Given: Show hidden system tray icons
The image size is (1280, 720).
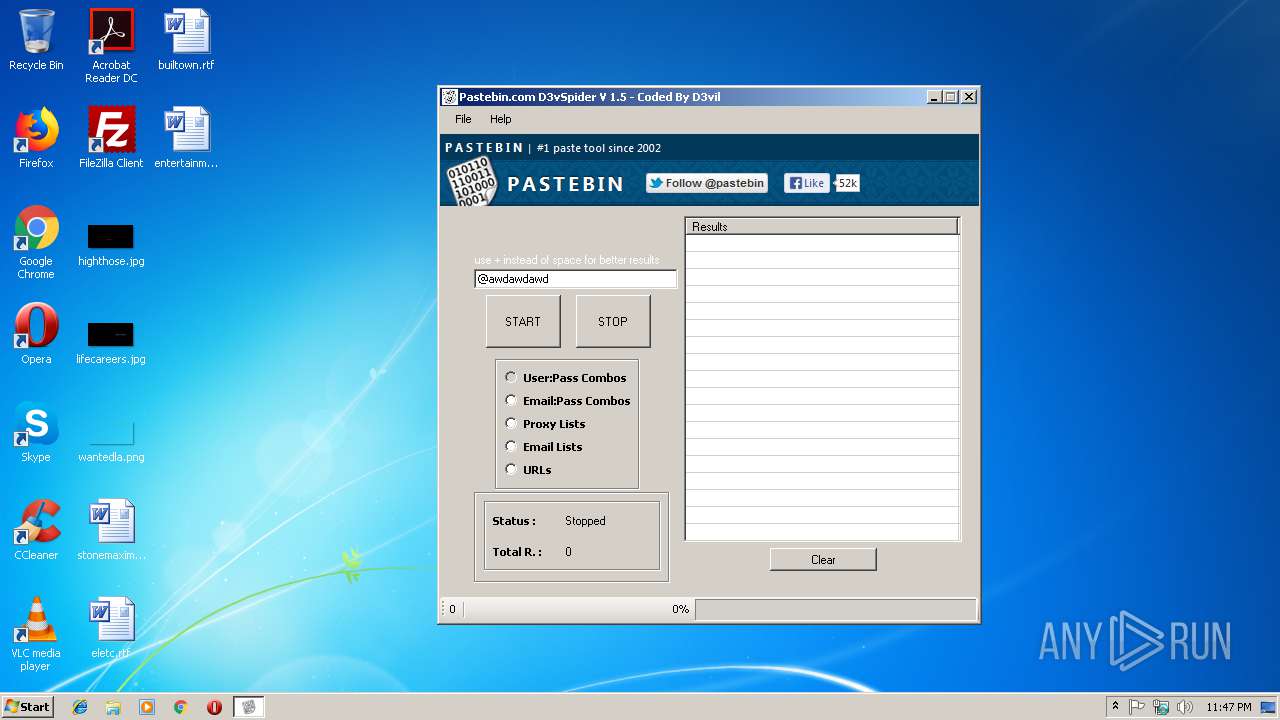Looking at the screenshot, I should click(x=1115, y=707).
